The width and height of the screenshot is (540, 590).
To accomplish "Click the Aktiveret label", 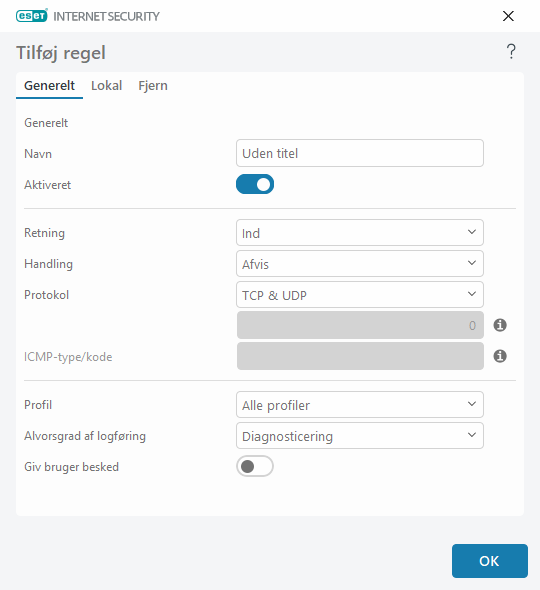I will click(47, 185).
